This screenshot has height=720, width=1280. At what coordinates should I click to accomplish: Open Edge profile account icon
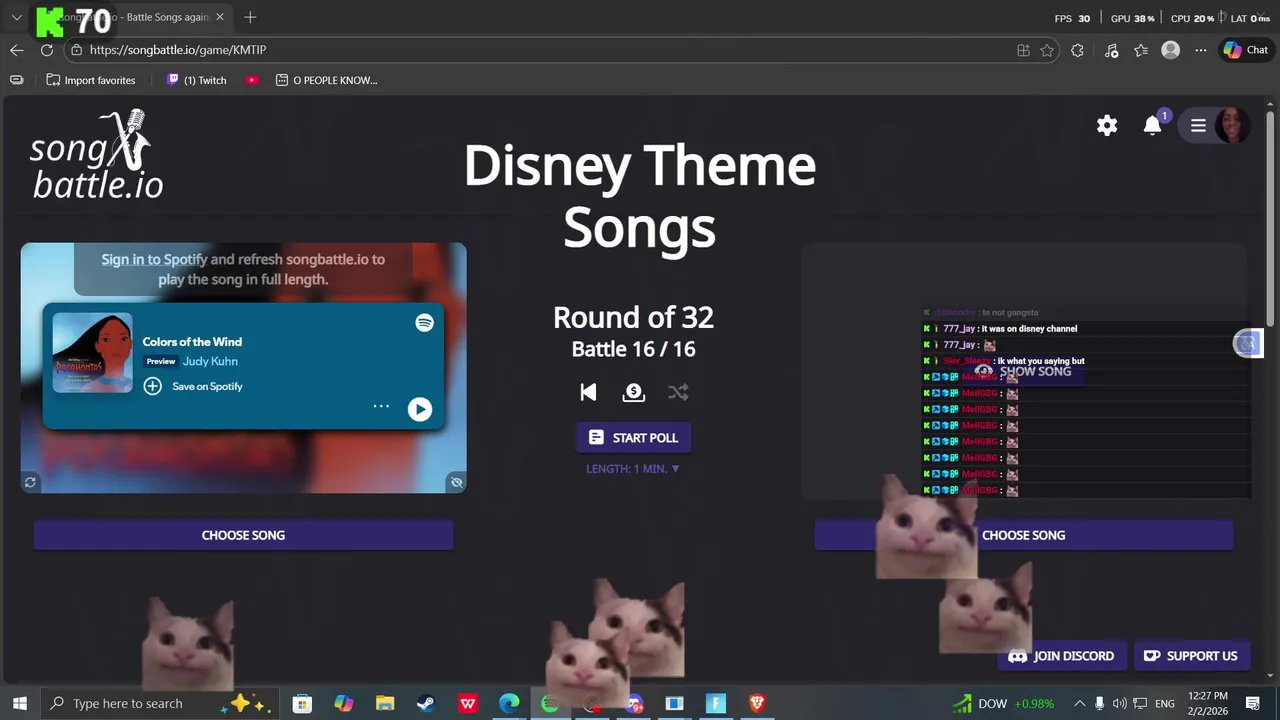tap(1170, 50)
